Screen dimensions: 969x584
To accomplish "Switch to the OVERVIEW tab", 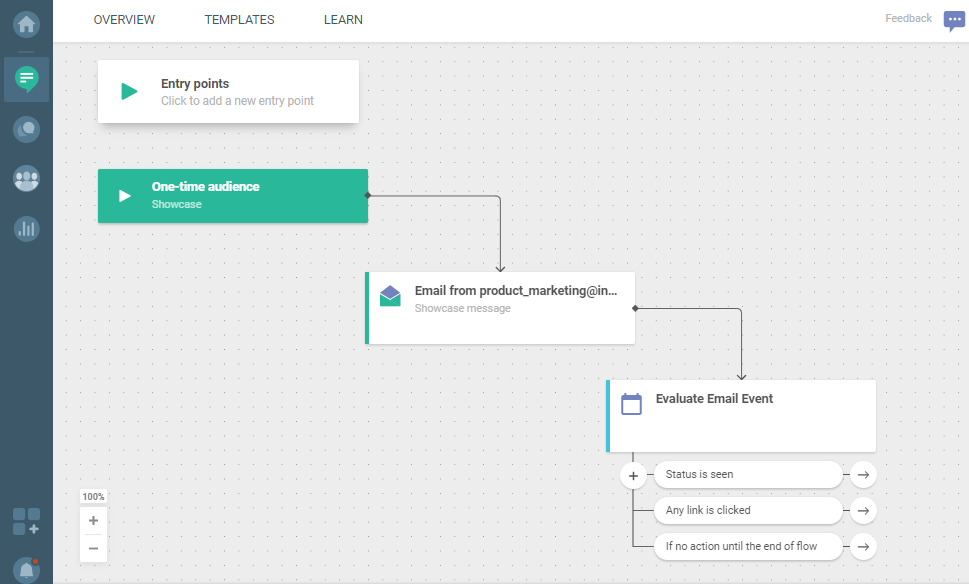I will [124, 20].
